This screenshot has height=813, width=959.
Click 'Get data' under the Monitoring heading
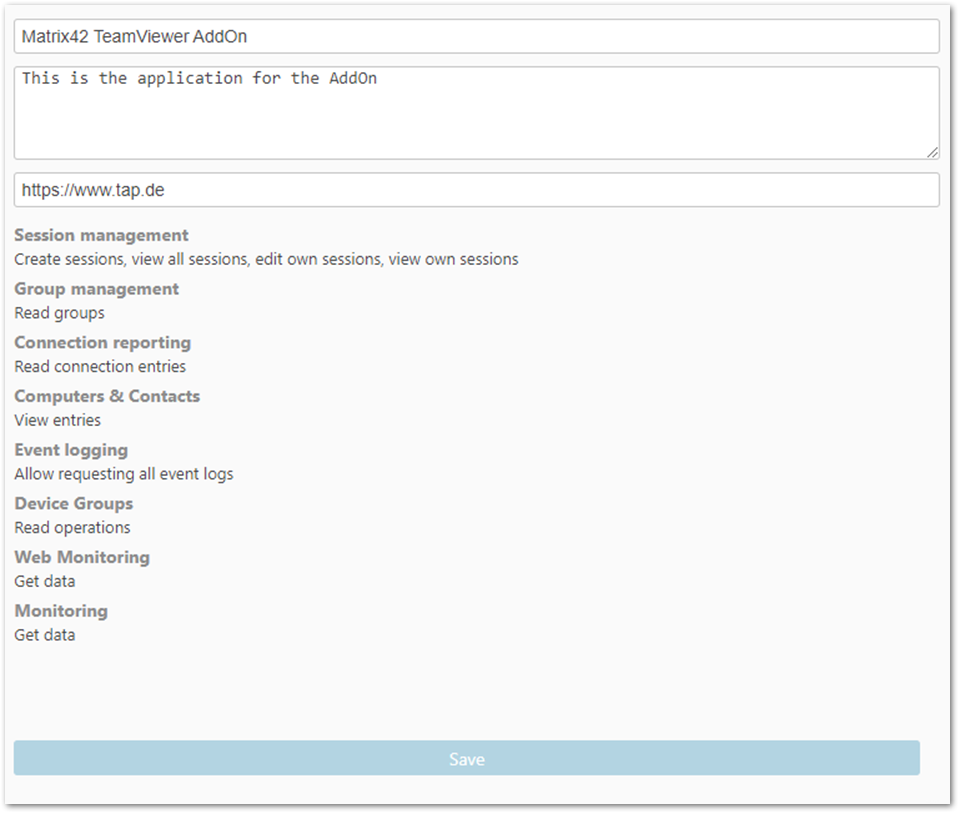(45, 636)
